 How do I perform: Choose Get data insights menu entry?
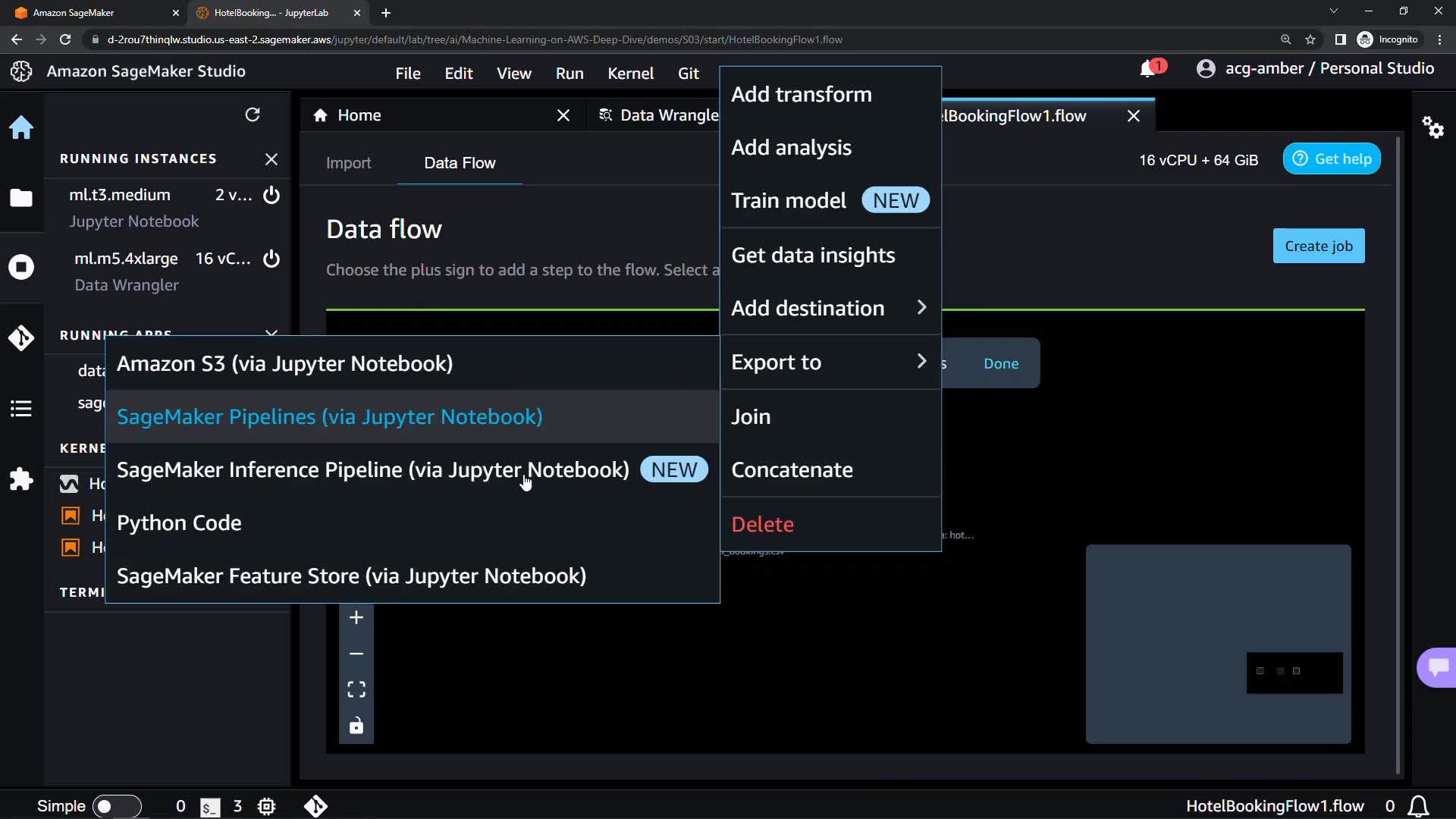(x=813, y=256)
